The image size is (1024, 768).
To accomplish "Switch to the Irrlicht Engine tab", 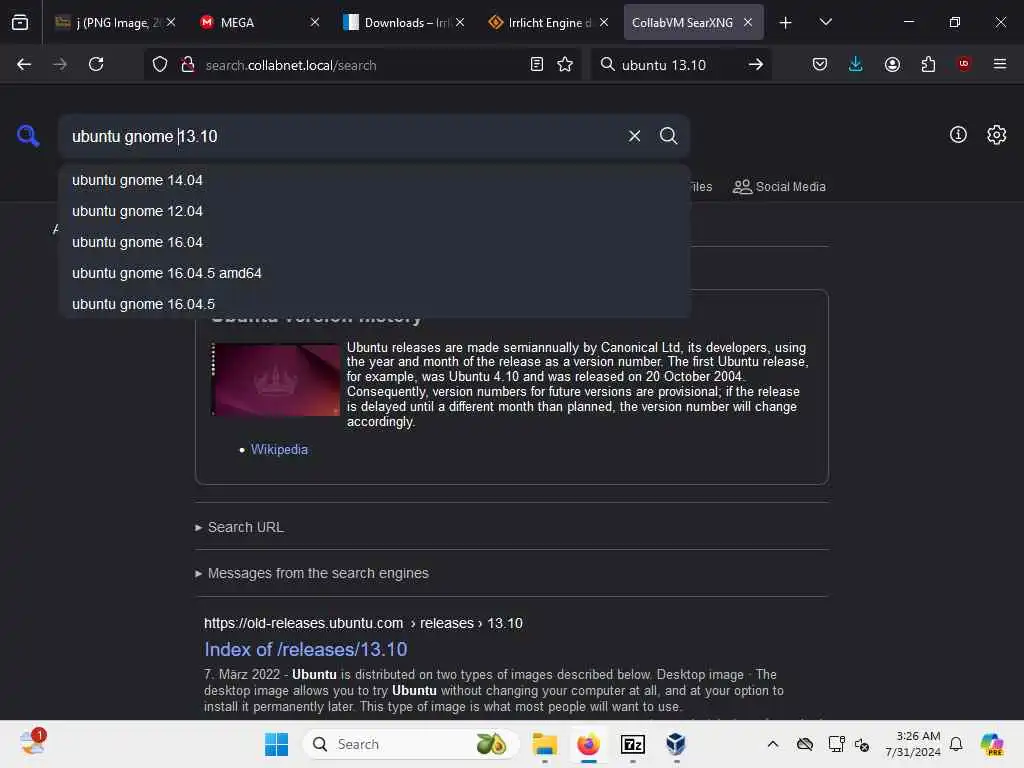I will (x=549, y=22).
